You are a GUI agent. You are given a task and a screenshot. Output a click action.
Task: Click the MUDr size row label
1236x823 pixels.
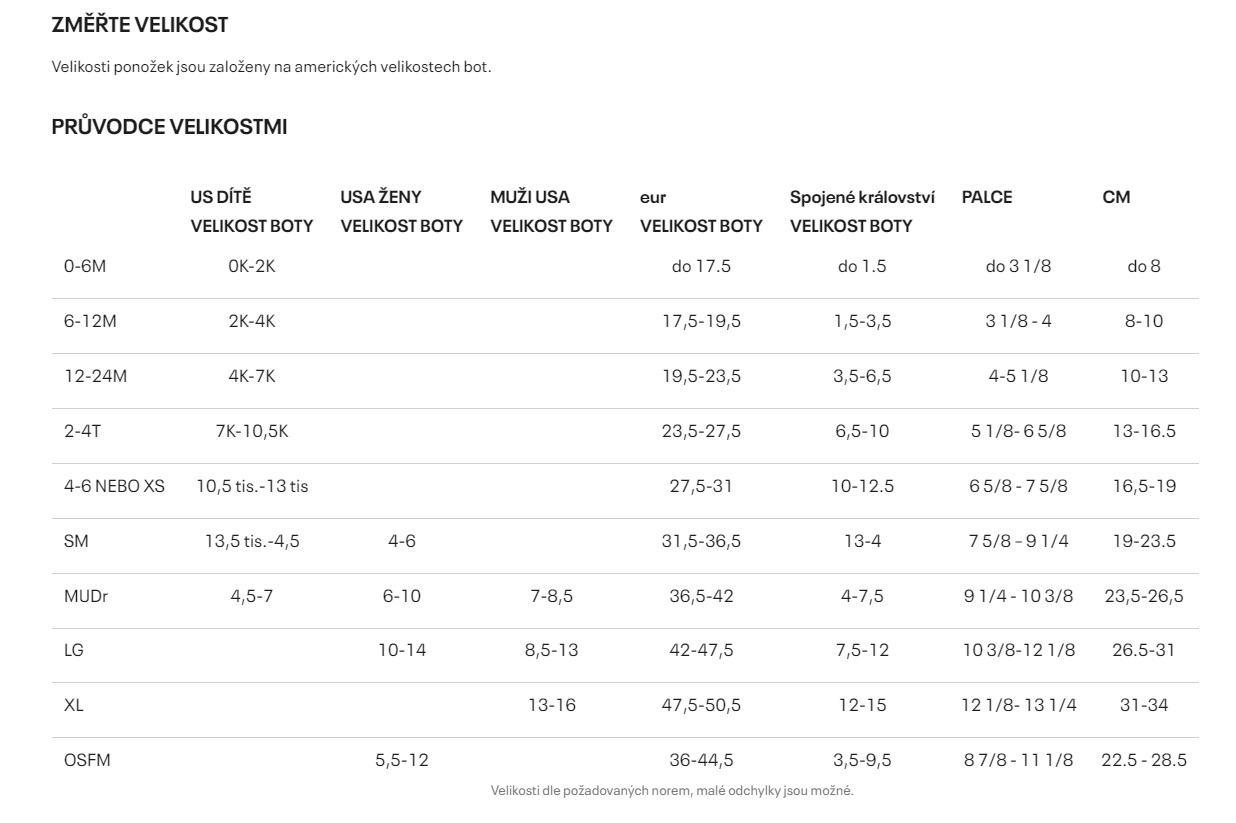point(86,597)
